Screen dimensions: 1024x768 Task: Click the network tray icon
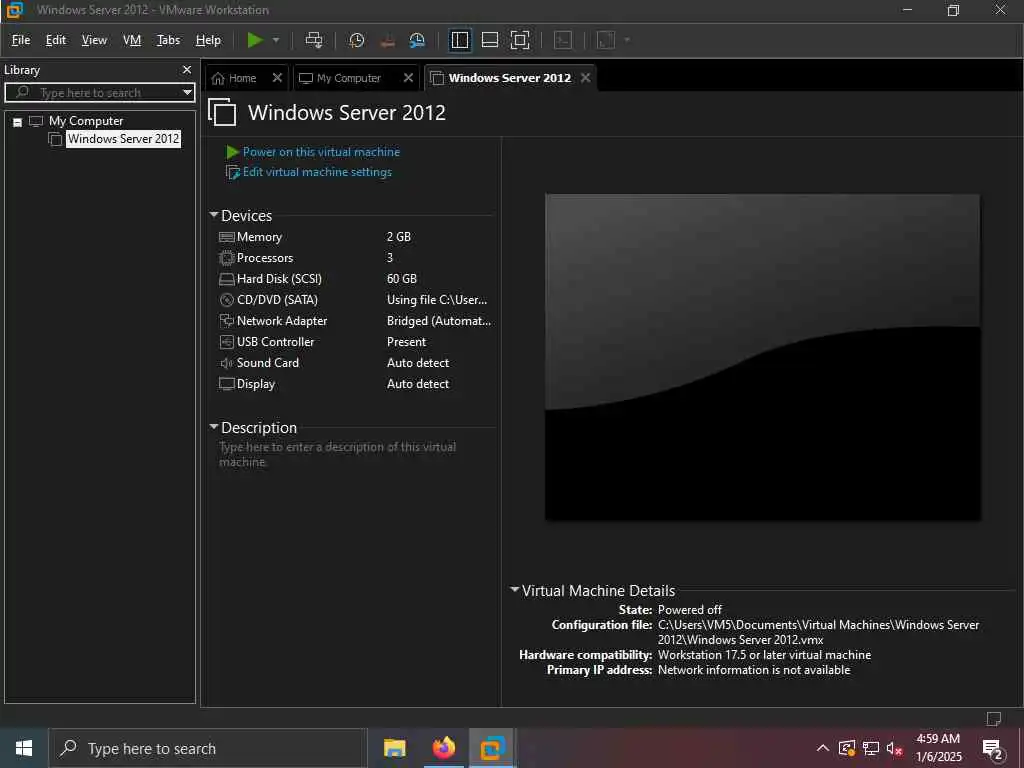pyautogui.click(x=871, y=748)
